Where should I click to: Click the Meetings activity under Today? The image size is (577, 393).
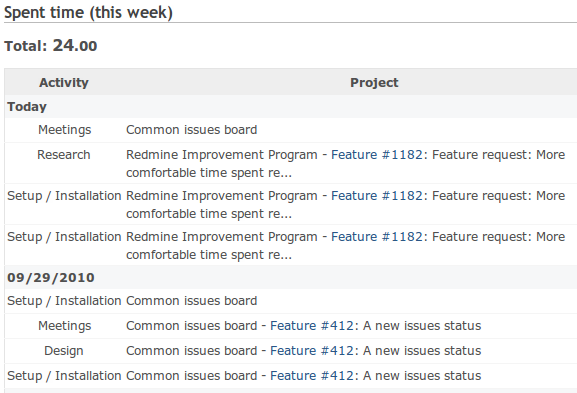[x=64, y=130]
